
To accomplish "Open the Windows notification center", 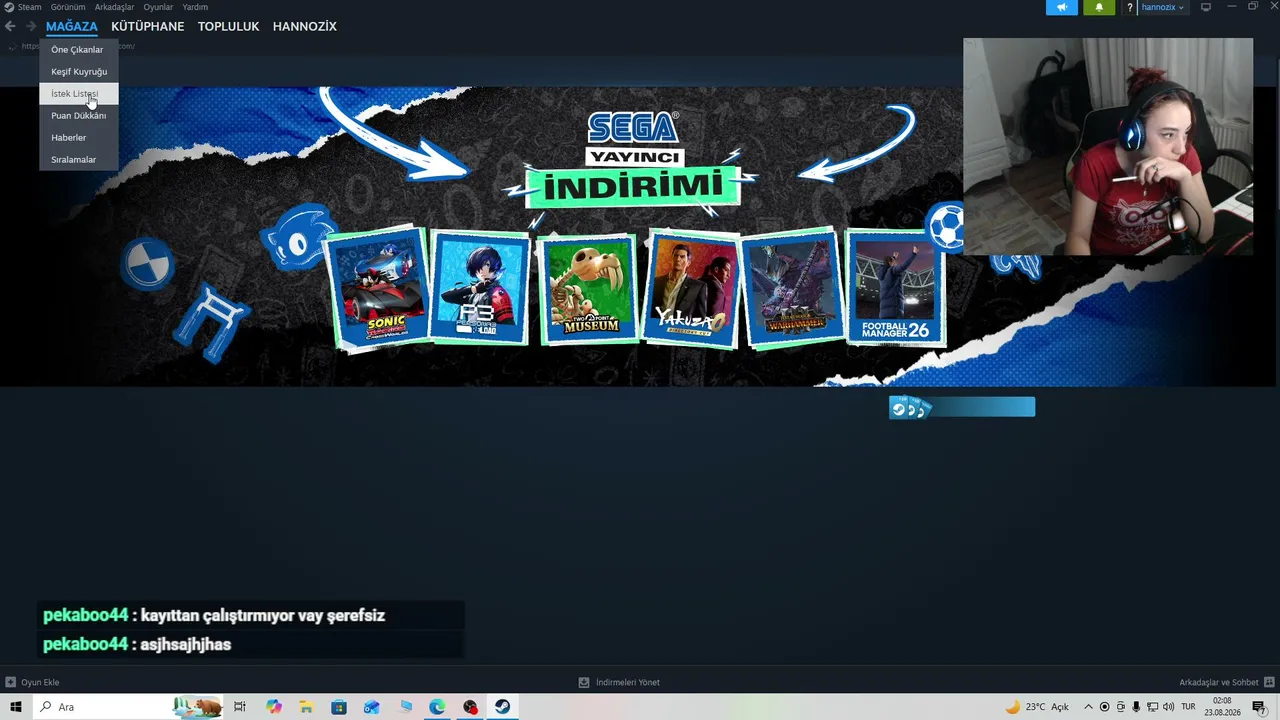I will pyautogui.click(x=1259, y=707).
